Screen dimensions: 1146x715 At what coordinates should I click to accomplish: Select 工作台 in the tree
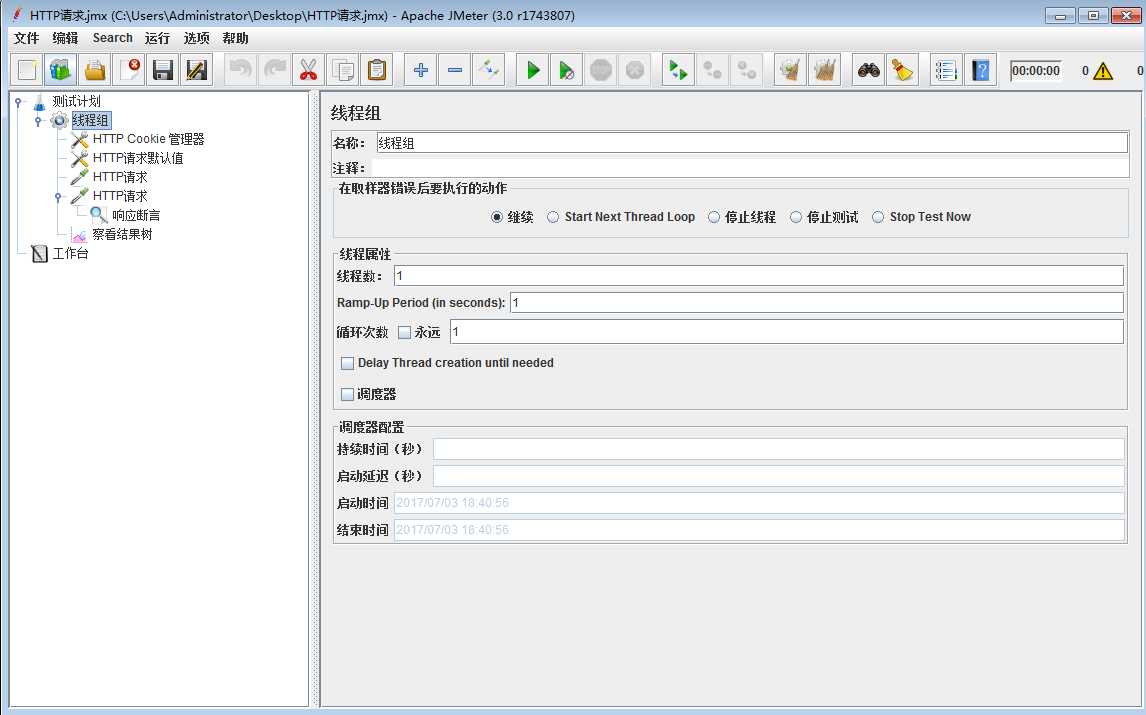(70, 254)
